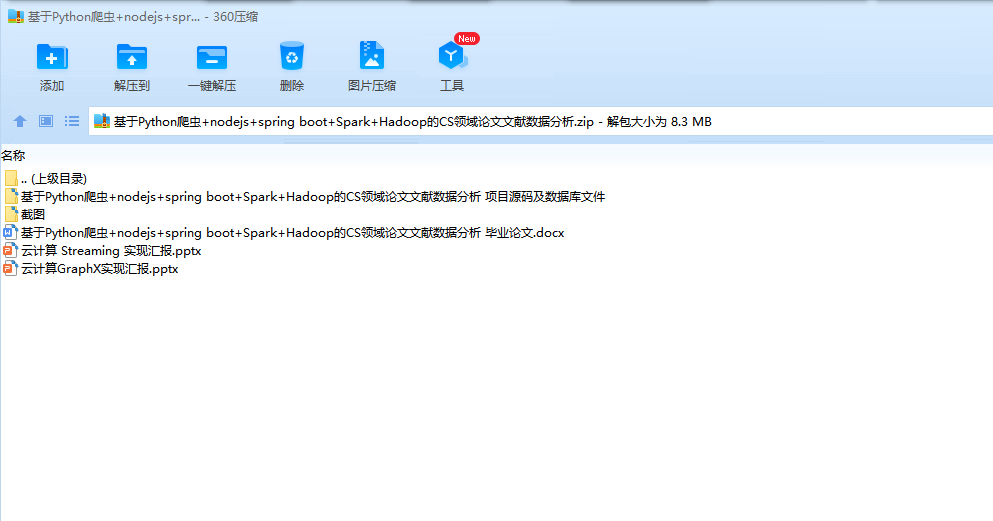Click the folder icon of 截图
The image size is (993, 521).
(11, 215)
